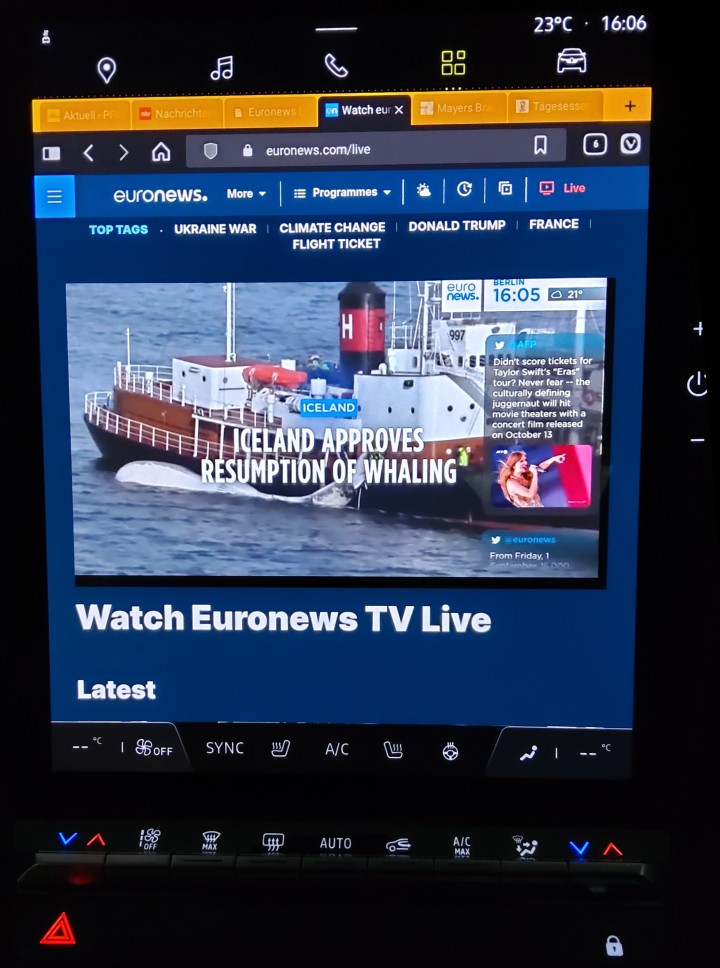Open the CLIMATE CHANGE tag
This screenshot has width=720, height=968.
tap(332, 227)
